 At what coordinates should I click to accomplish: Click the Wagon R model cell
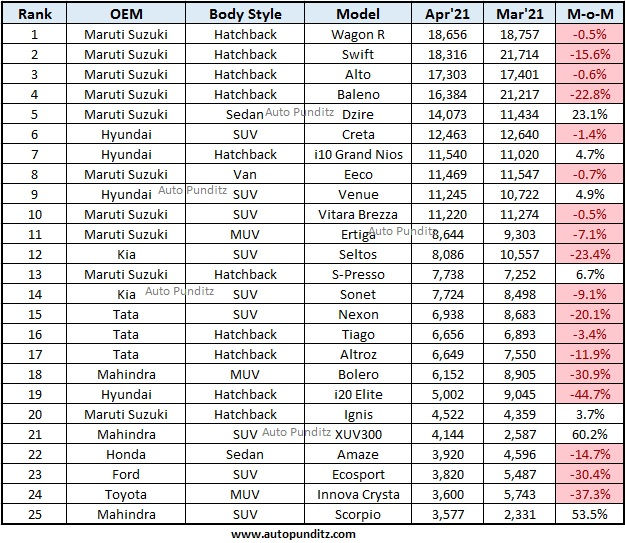tap(356, 35)
